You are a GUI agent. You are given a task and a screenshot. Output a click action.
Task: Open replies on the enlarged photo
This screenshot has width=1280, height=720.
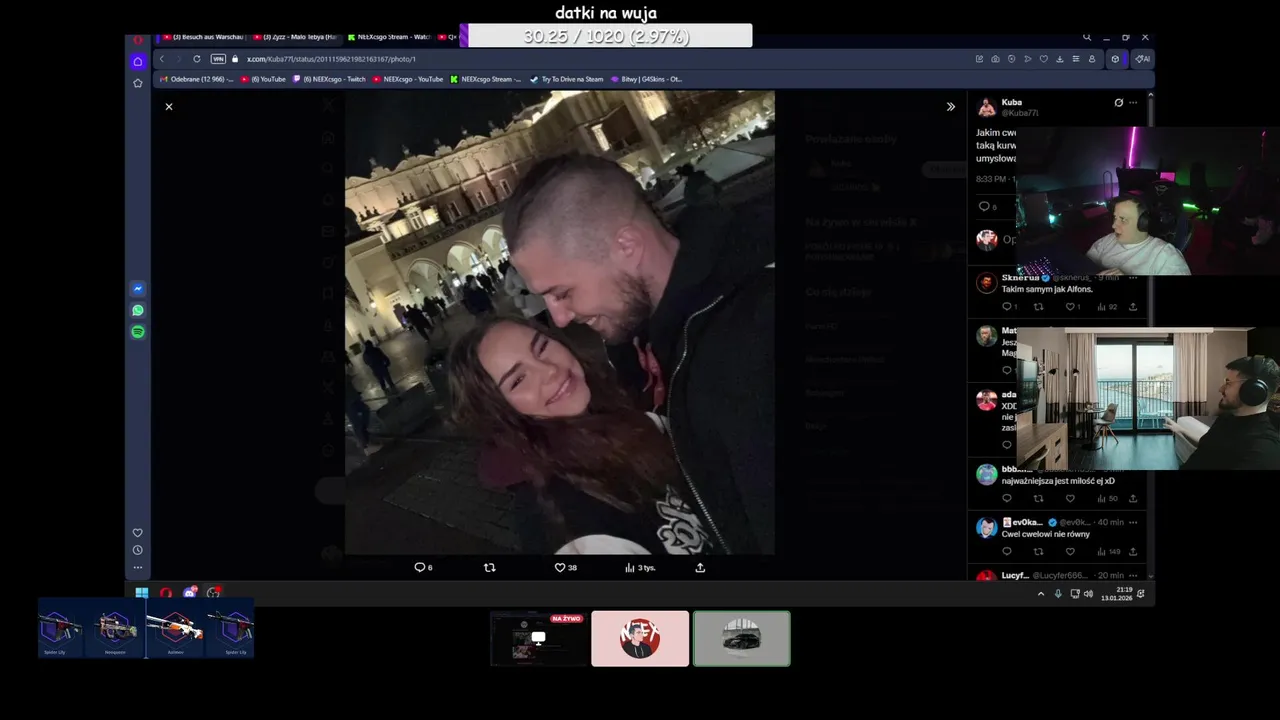point(423,567)
